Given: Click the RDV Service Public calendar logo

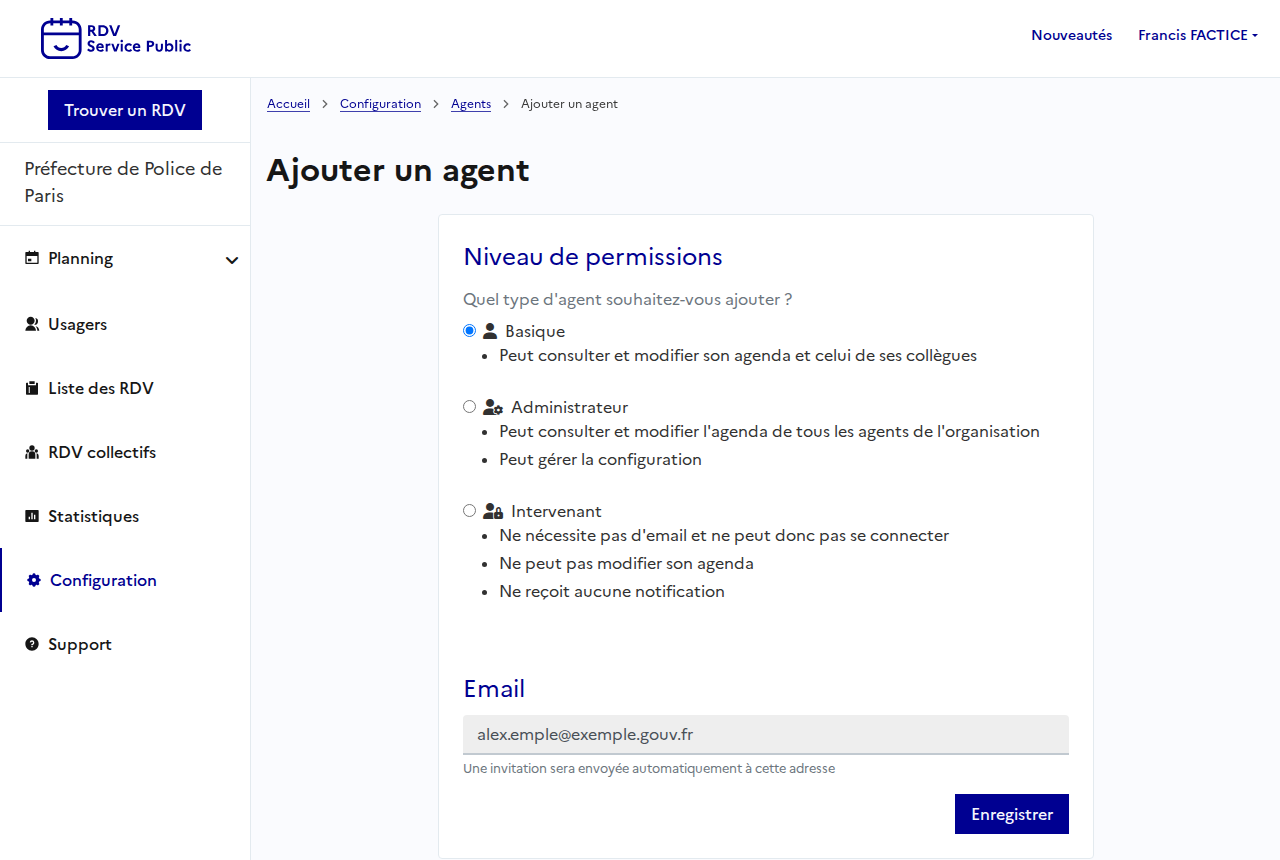Looking at the screenshot, I should click(x=61, y=38).
